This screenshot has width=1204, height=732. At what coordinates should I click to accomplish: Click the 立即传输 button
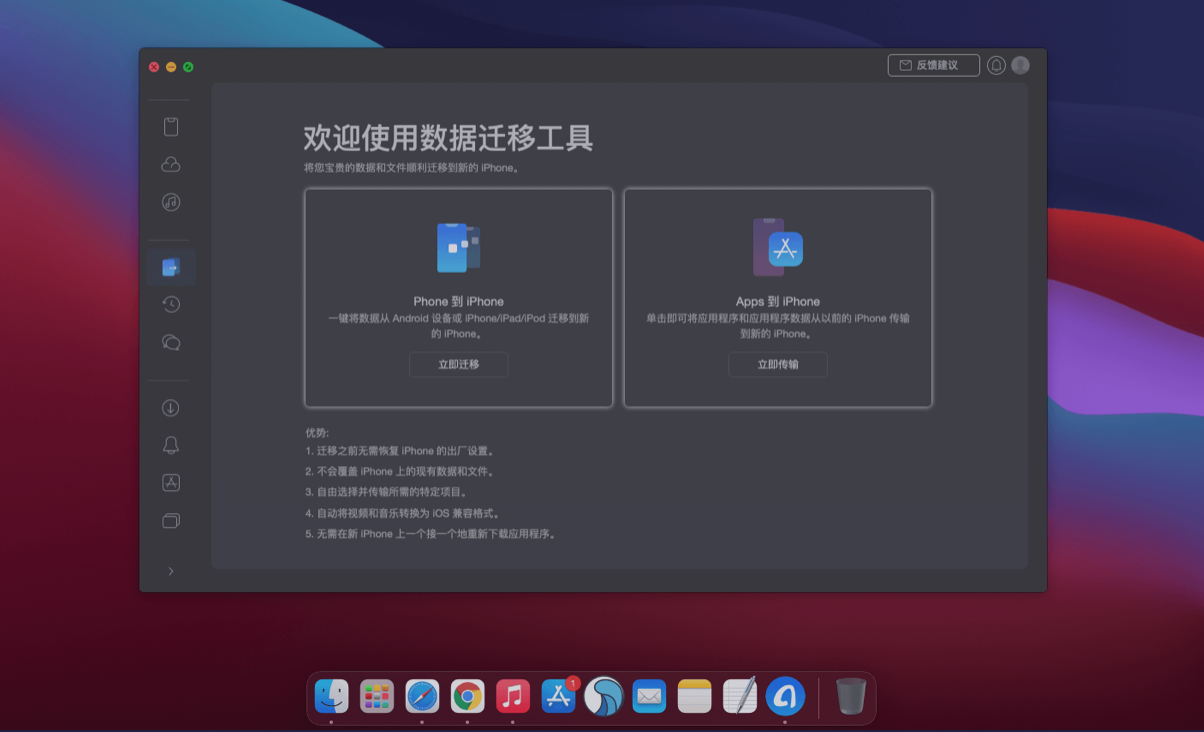pyautogui.click(x=777, y=365)
